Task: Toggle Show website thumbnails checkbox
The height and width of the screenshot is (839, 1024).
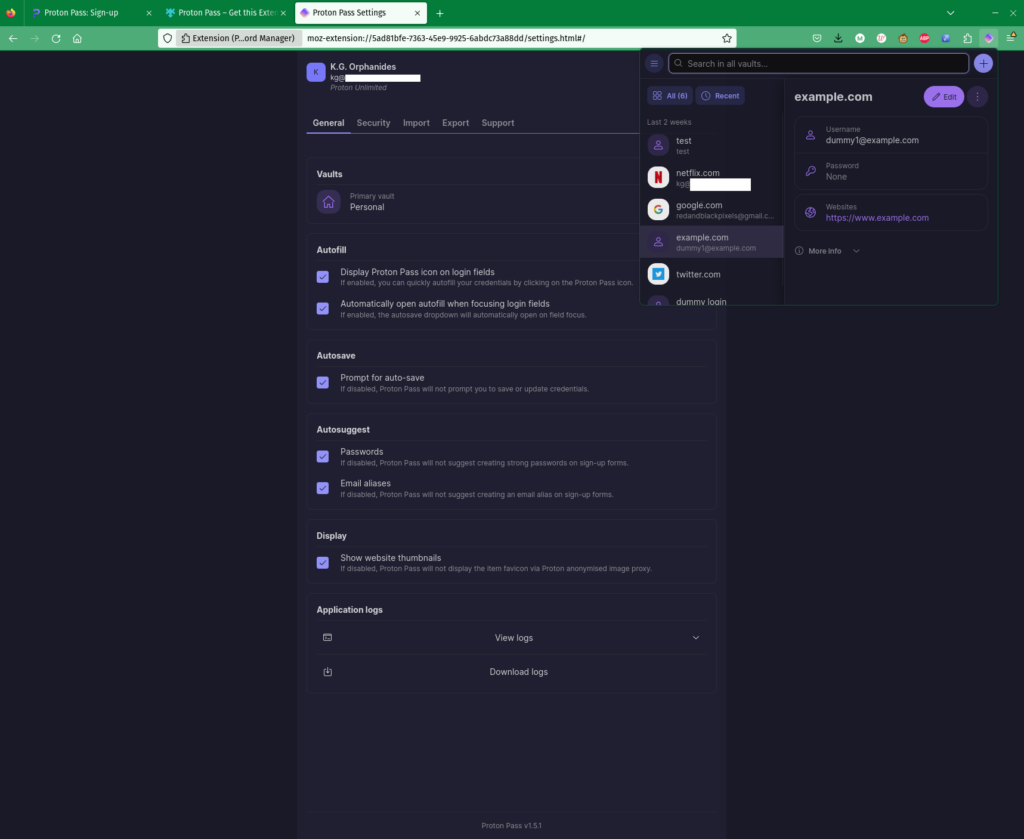Action: [x=323, y=563]
